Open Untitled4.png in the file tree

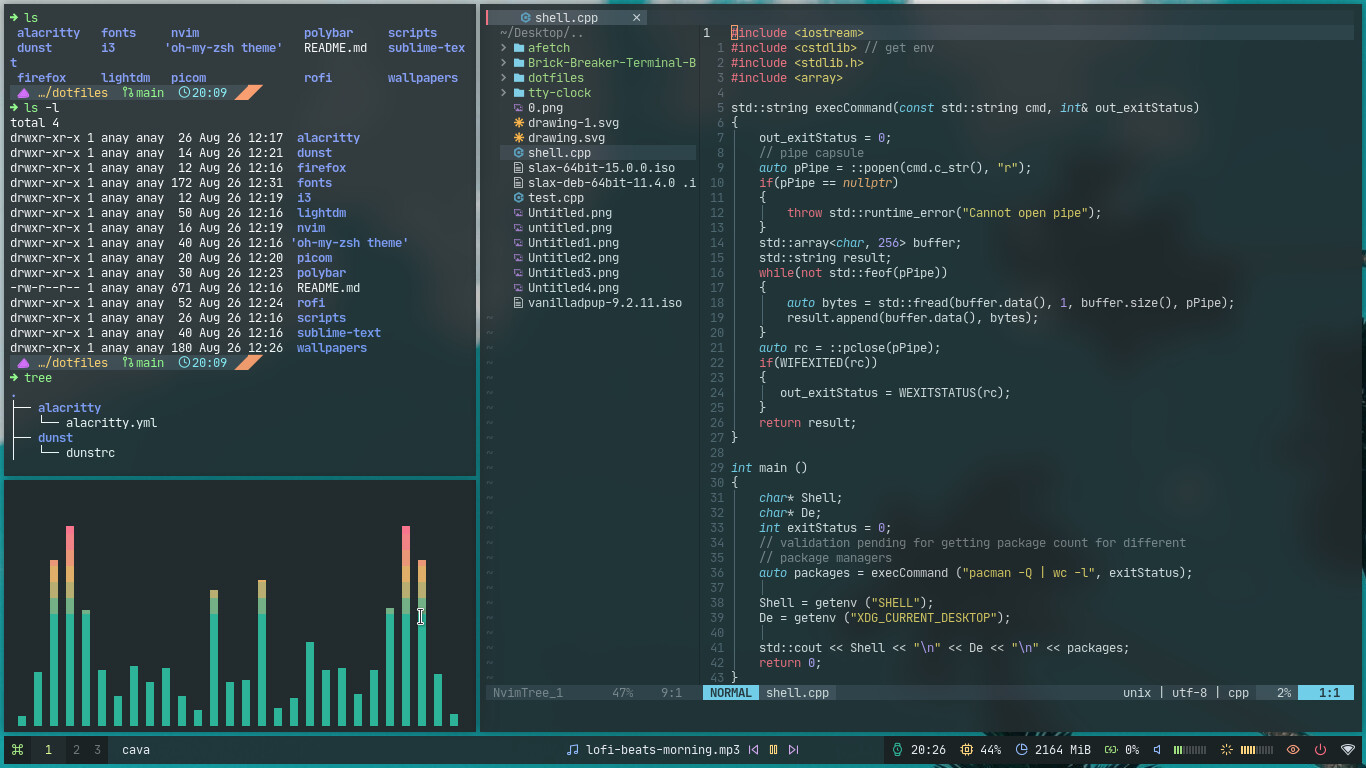(573, 288)
